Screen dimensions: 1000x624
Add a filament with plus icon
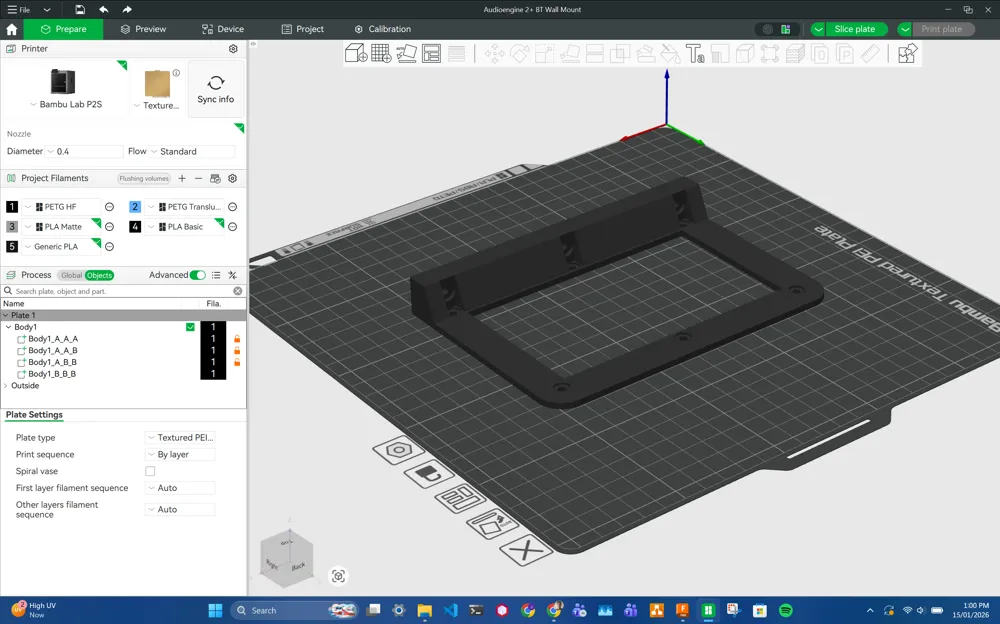182,179
